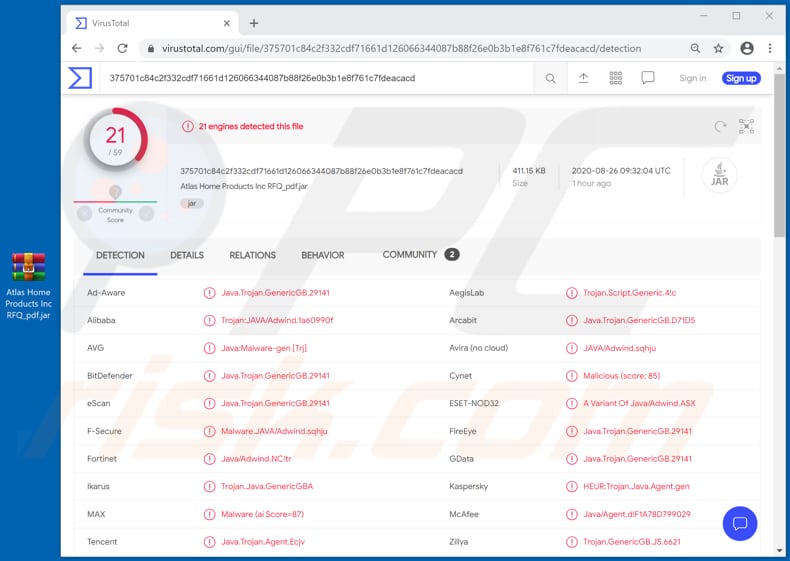Click the Sign in link
Image resolution: width=790 pixels, height=561 pixels.
pyautogui.click(x=693, y=78)
